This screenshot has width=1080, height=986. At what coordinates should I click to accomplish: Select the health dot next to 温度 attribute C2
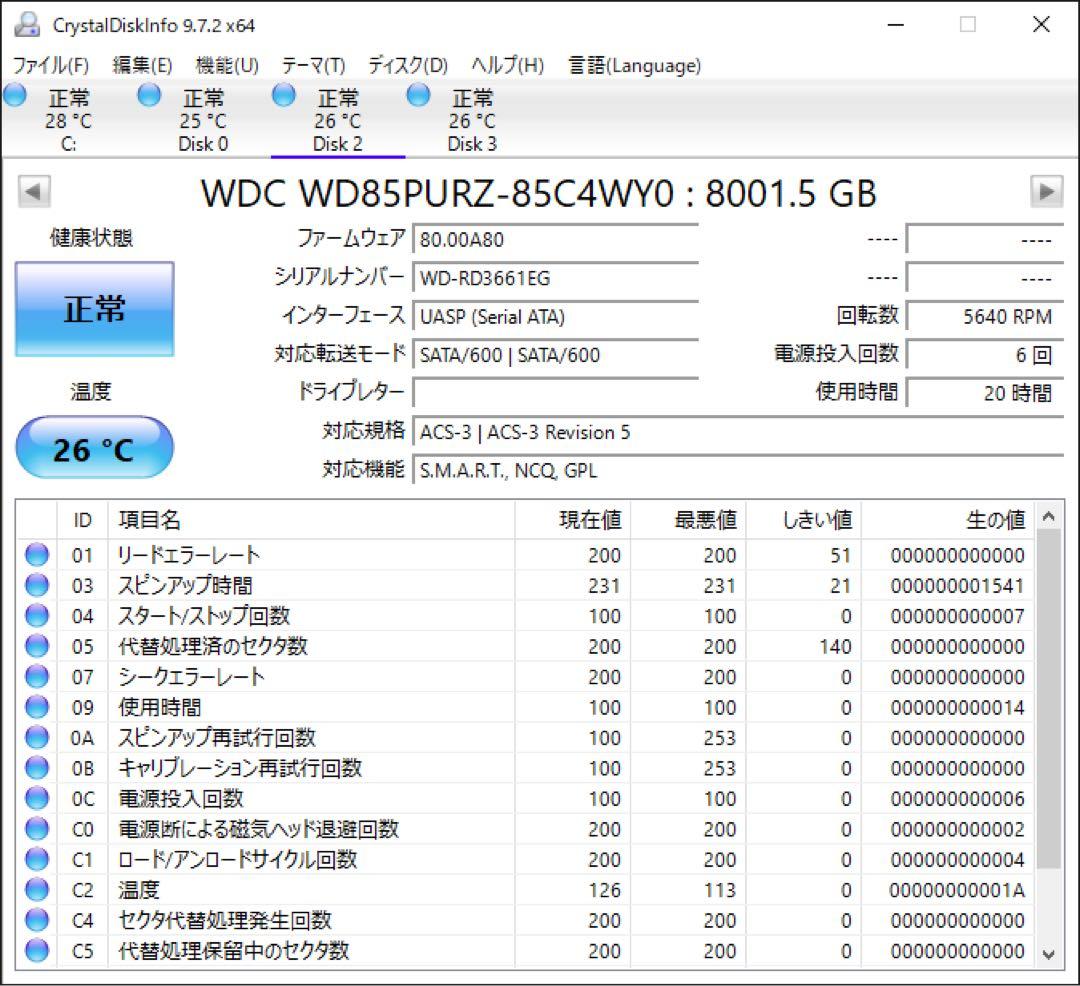point(35,889)
